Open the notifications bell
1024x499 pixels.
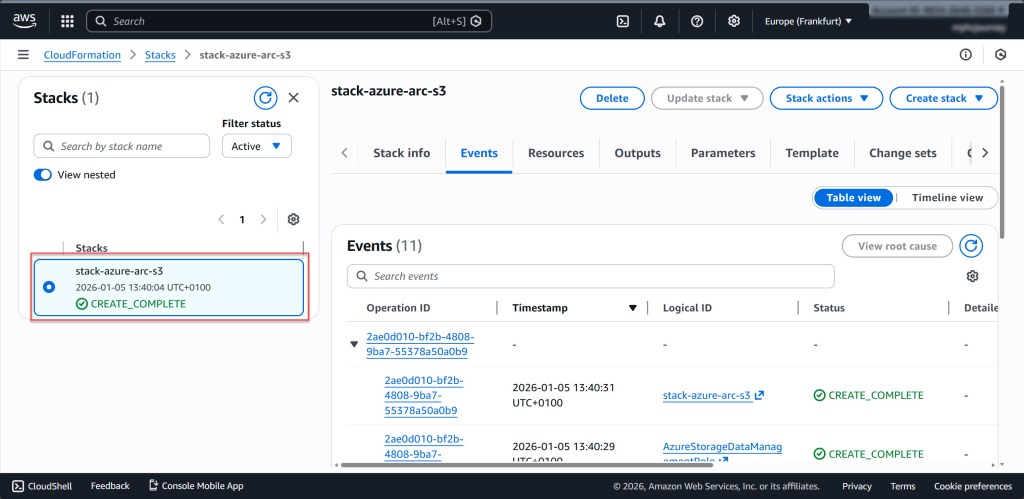[660, 21]
